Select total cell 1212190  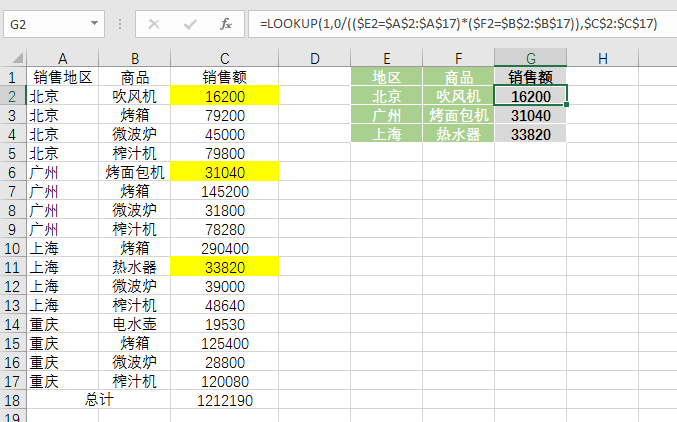[x=225, y=400]
